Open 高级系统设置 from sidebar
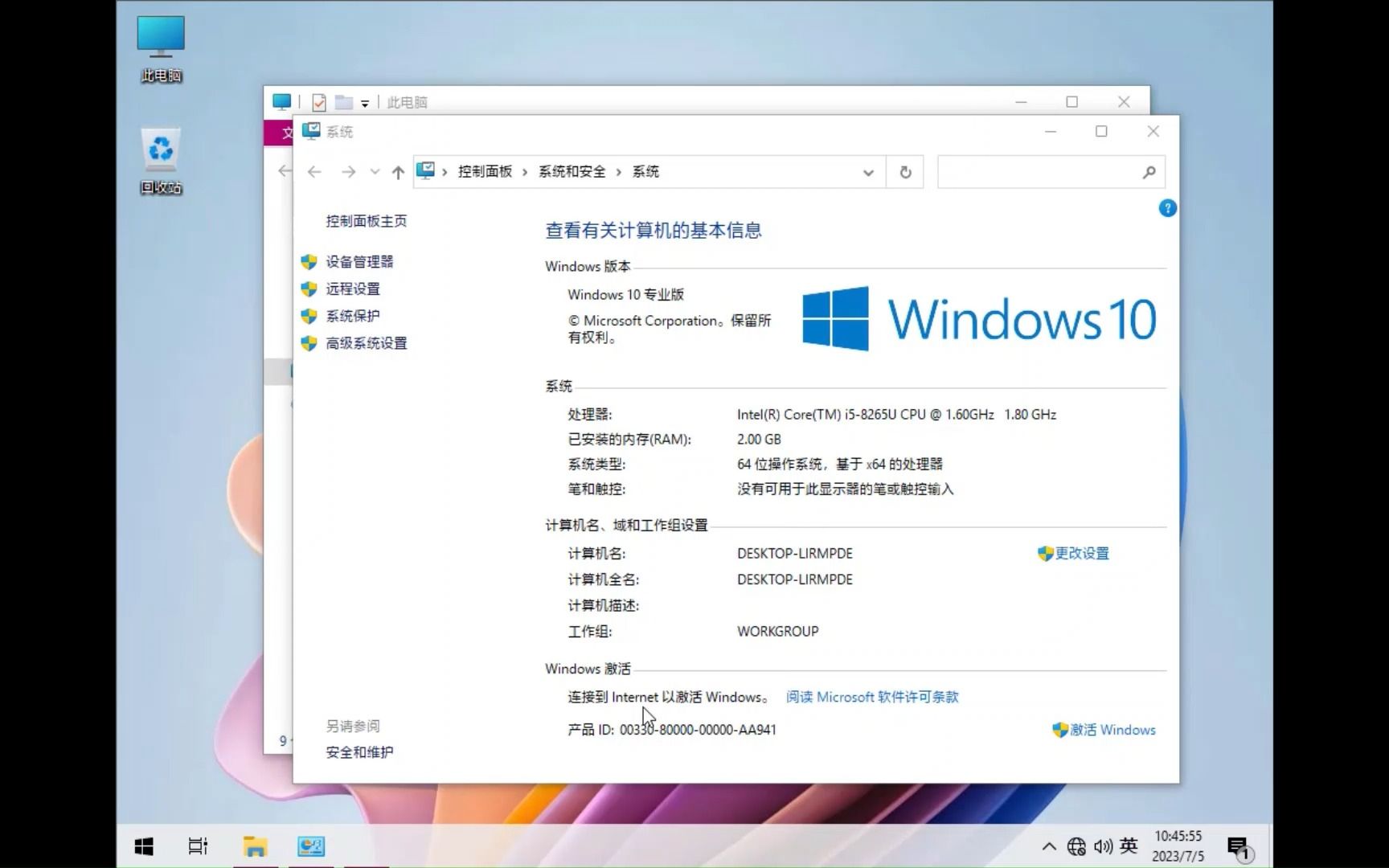 366,344
